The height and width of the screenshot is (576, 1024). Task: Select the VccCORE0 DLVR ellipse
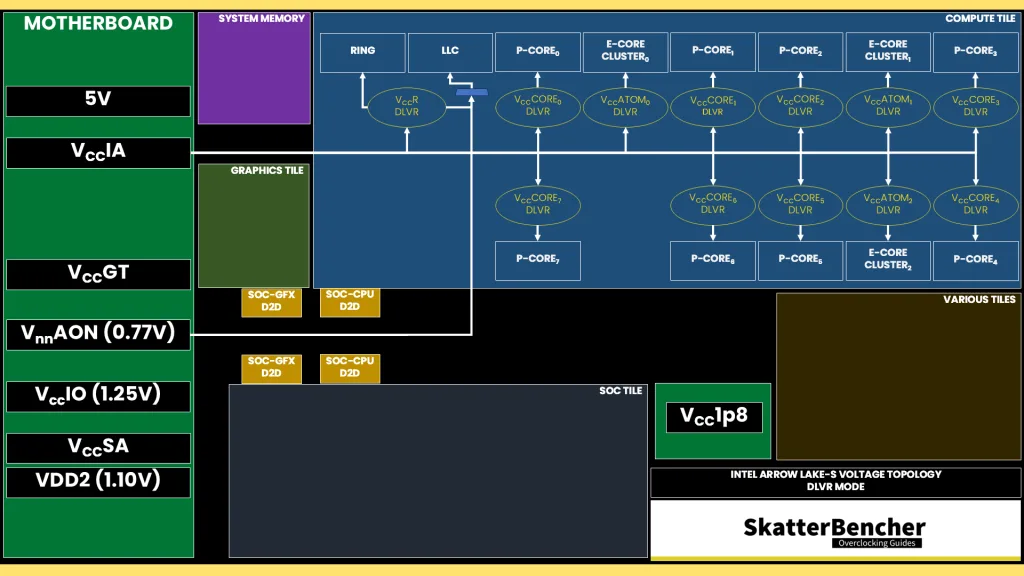[538, 107]
